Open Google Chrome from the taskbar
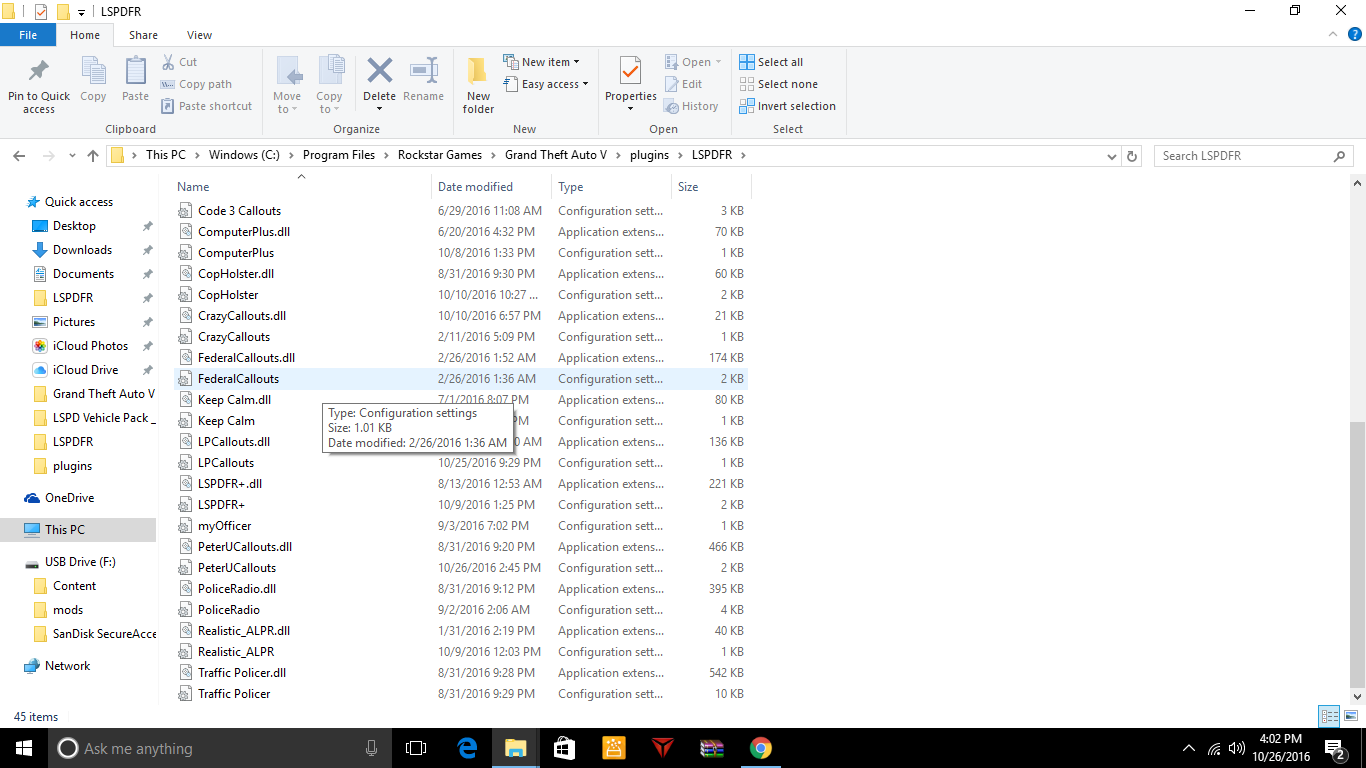The image size is (1366, 768). 761,748
